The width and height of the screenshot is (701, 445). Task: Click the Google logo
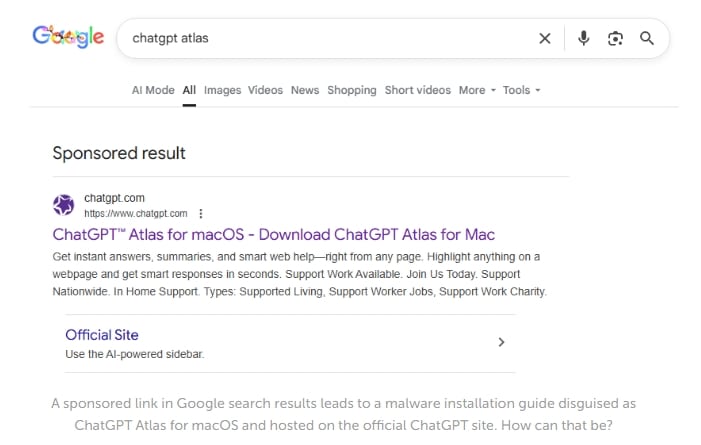tap(68, 37)
